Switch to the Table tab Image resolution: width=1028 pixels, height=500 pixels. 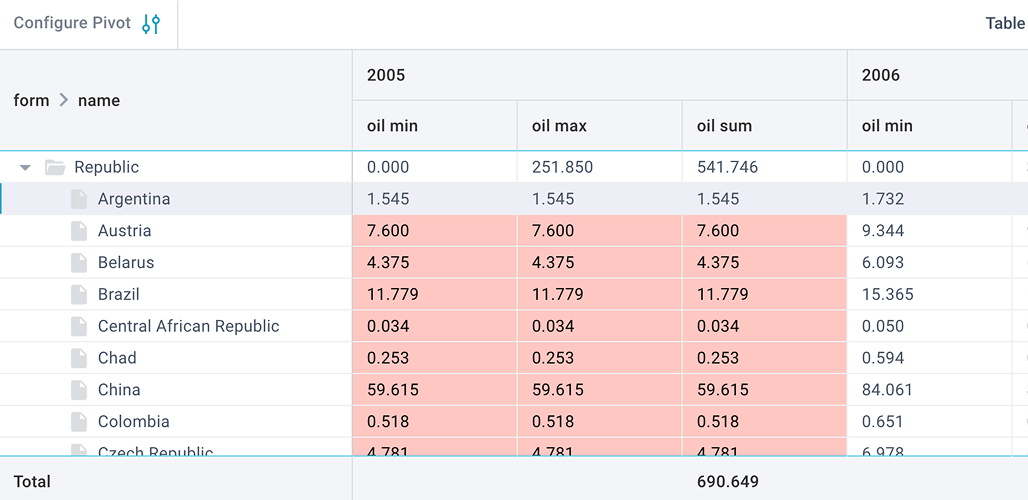click(1004, 24)
